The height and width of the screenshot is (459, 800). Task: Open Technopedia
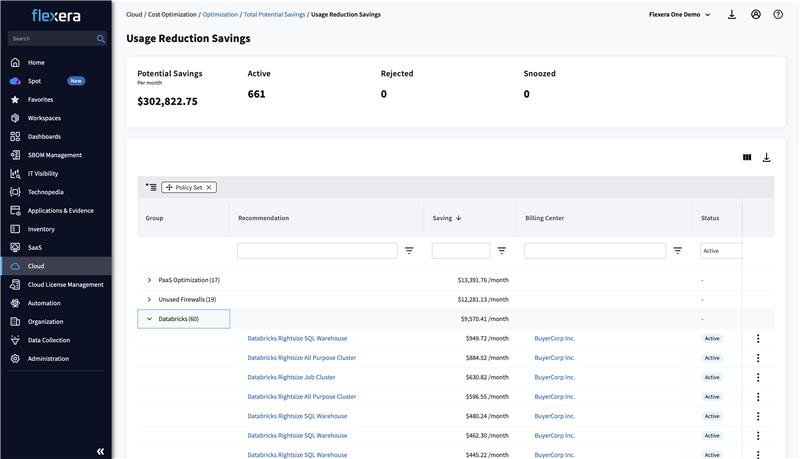coord(45,192)
